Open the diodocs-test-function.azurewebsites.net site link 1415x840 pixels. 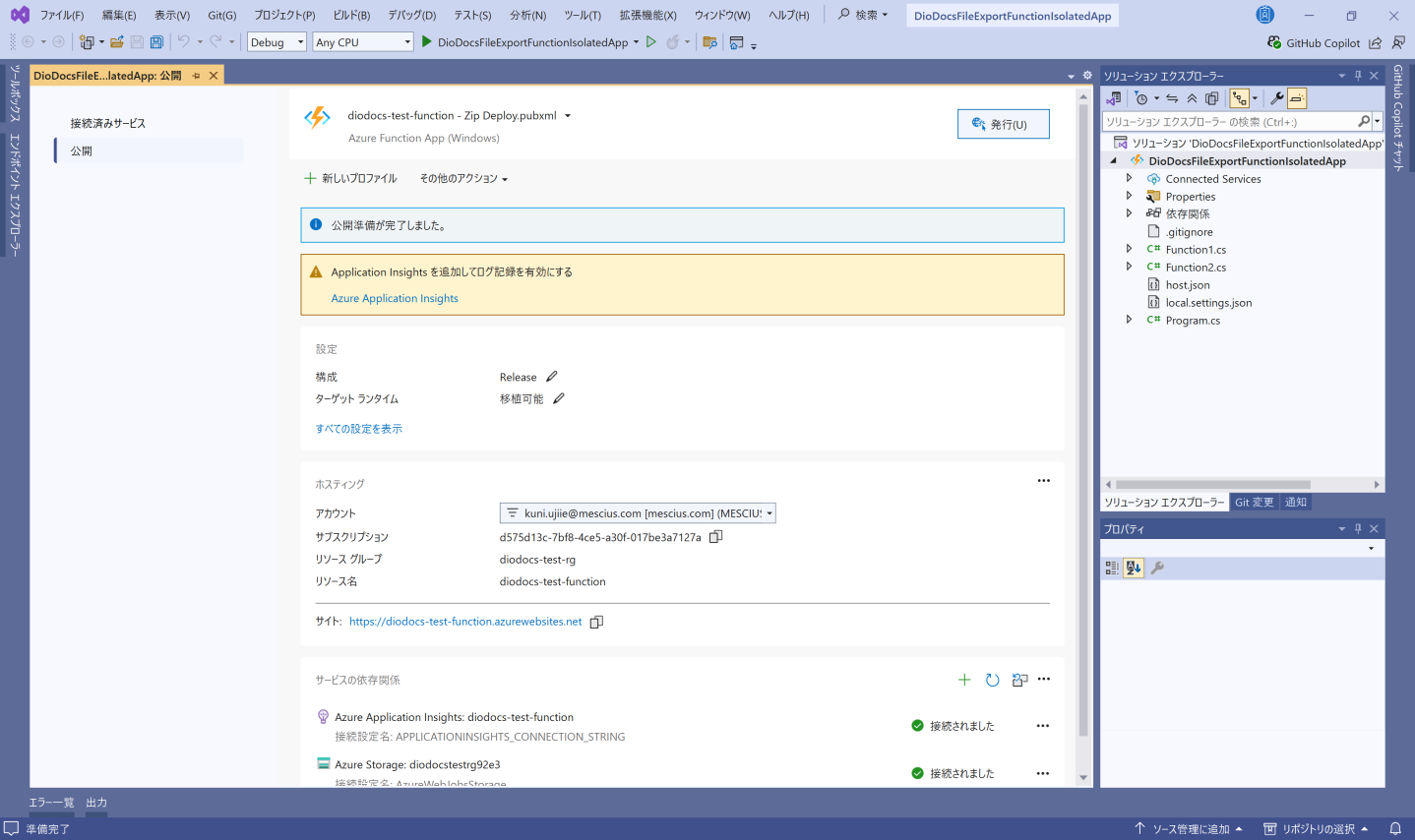coord(465,622)
